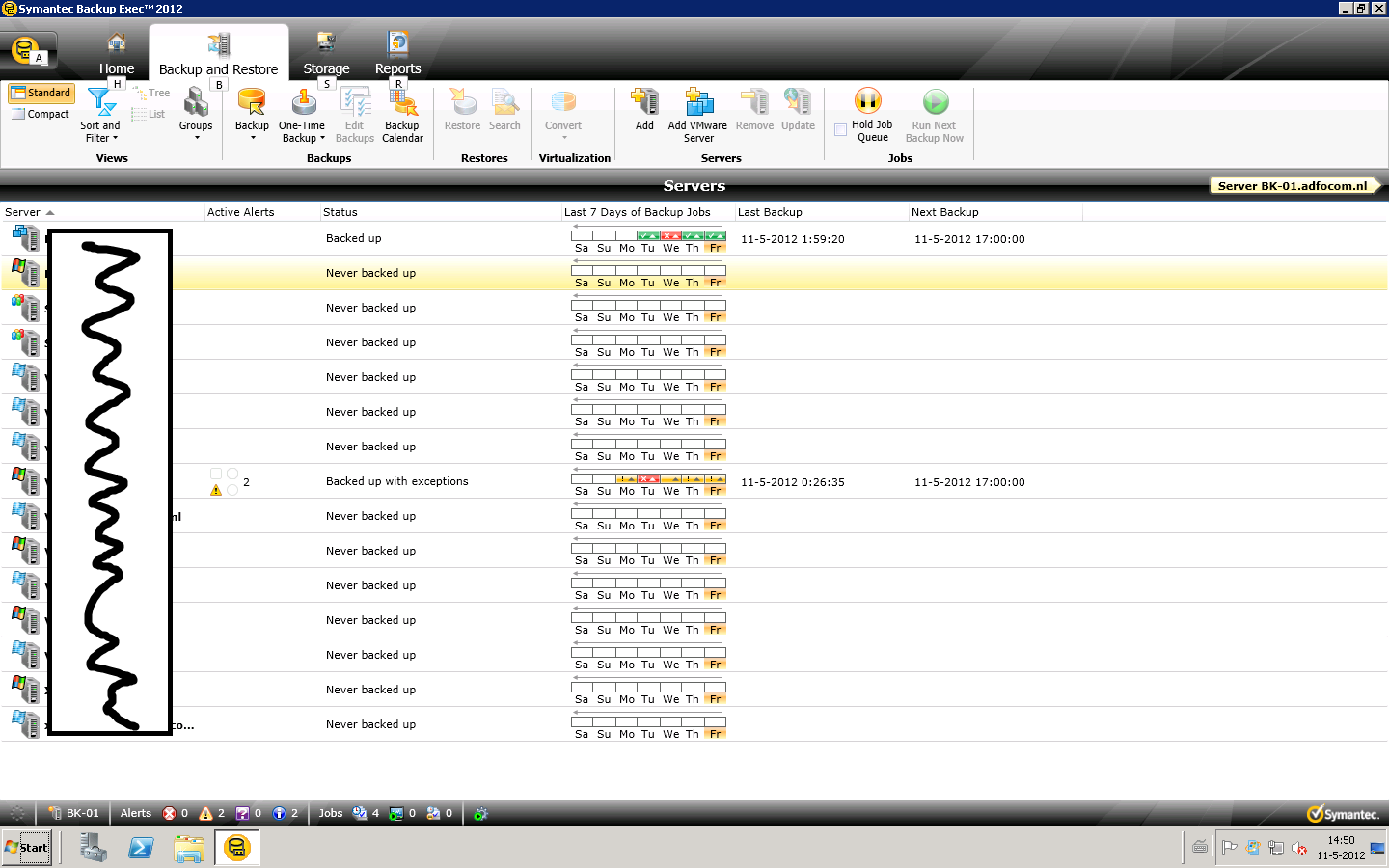Click the scheduled jobs icon showing 4
Image resolution: width=1389 pixels, height=868 pixels.
point(360,813)
